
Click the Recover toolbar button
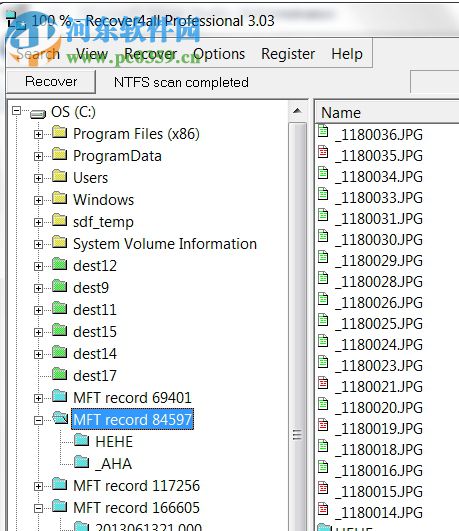[x=51, y=82]
